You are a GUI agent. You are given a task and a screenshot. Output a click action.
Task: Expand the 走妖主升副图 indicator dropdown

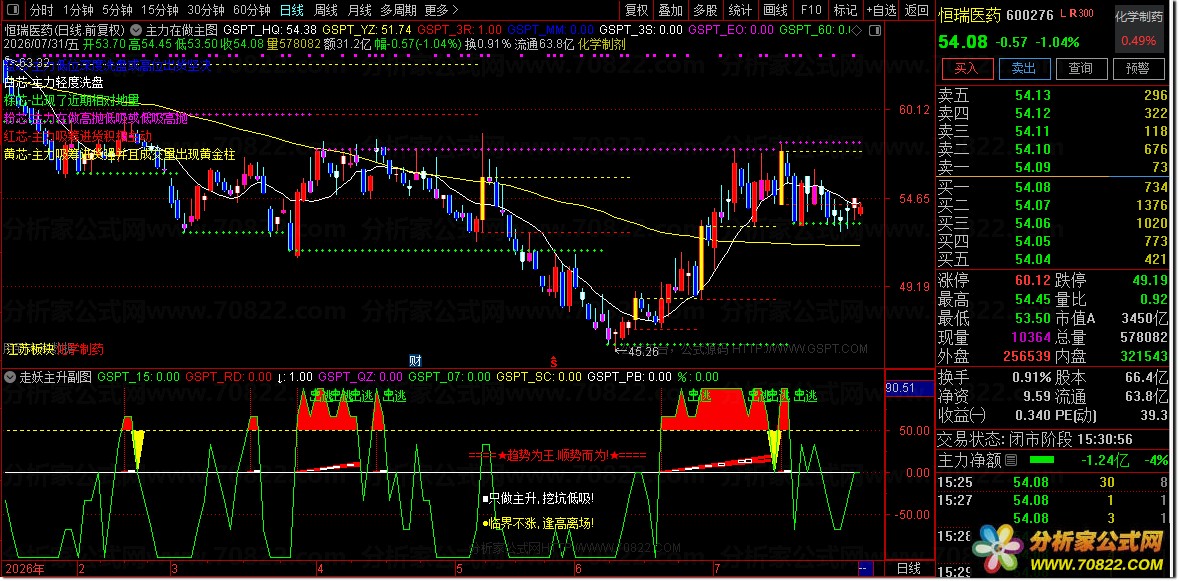pyautogui.click(x=11, y=376)
